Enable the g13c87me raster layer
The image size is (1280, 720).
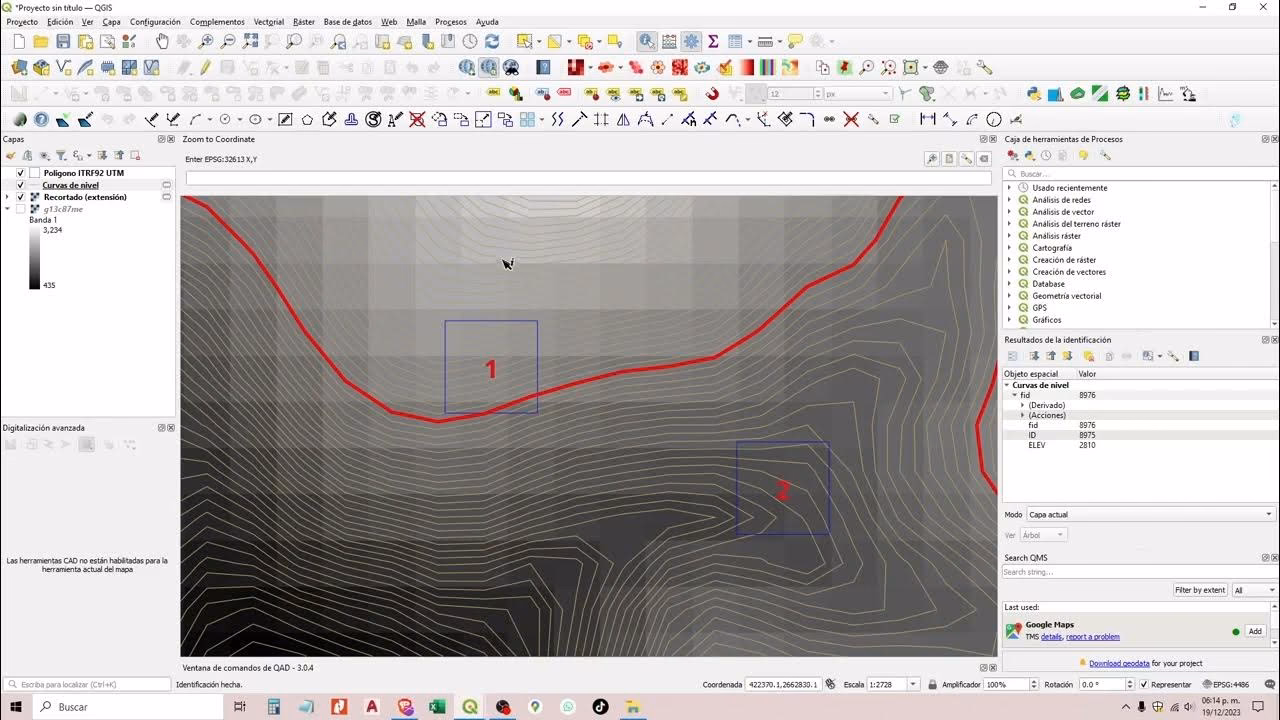(x=19, y=208)
